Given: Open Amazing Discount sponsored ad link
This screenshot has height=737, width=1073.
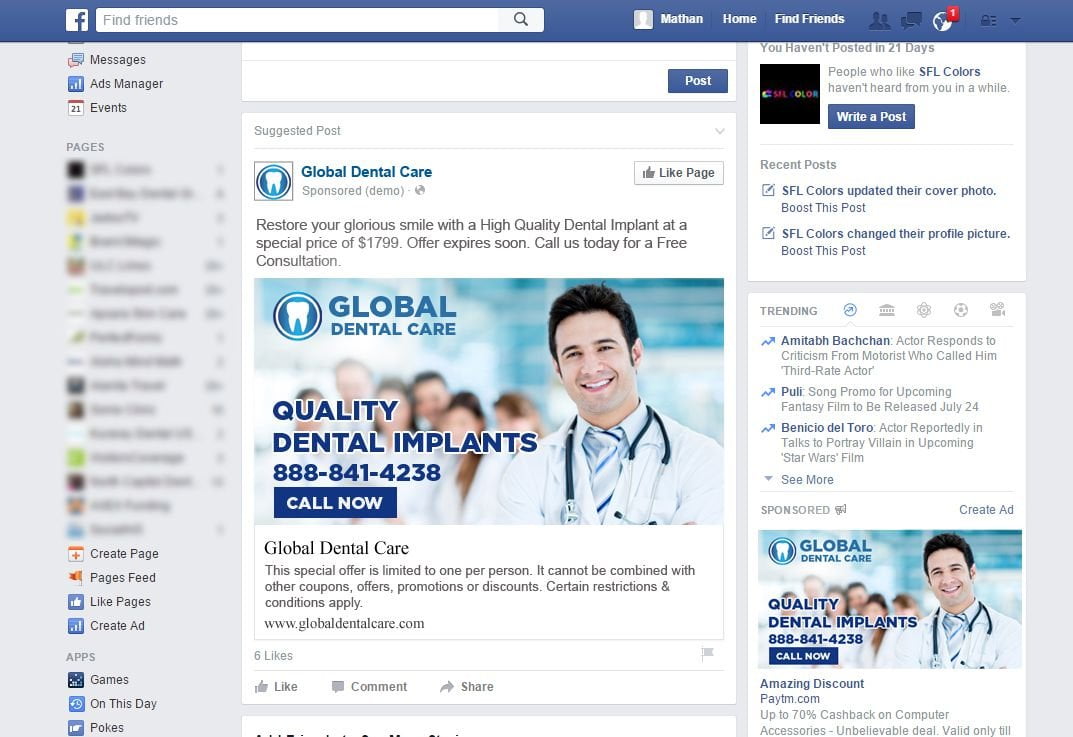Looking at the screenshot, I should [x=812, y=683].
